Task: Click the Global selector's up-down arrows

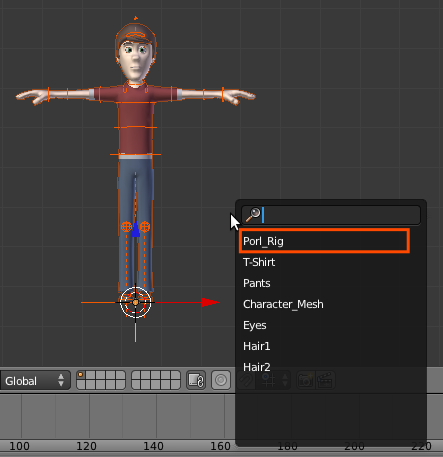Action: (61, 380)
